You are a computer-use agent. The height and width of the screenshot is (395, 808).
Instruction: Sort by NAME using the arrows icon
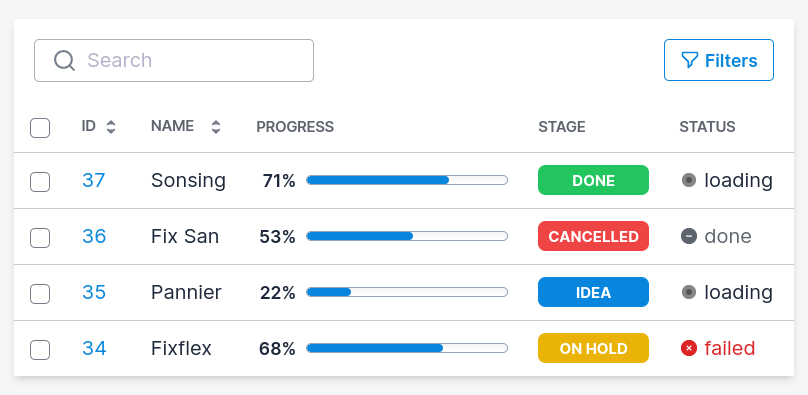point(216,127)
